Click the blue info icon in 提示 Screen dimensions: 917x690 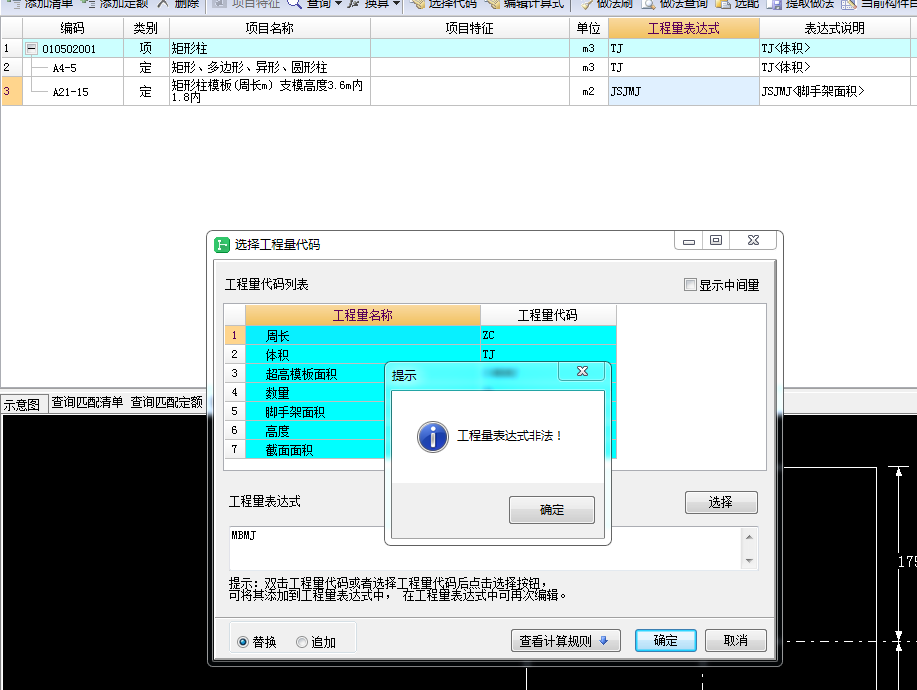coord(433,436)
